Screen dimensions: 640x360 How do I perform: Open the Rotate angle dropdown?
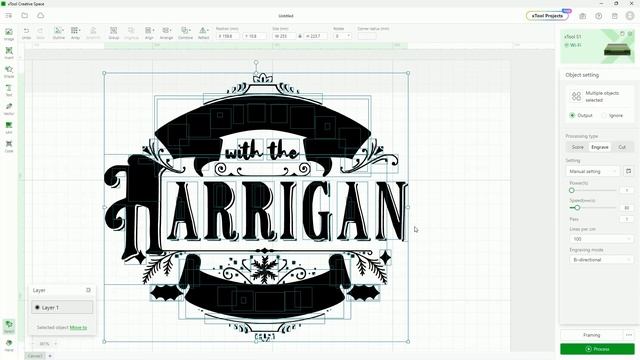pos(343,36)
